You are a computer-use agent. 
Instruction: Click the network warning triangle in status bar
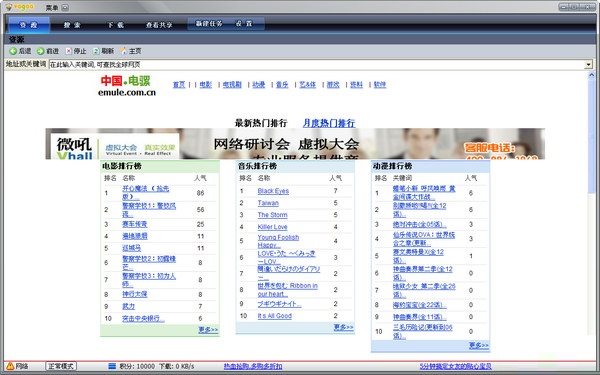click(10, 366)
